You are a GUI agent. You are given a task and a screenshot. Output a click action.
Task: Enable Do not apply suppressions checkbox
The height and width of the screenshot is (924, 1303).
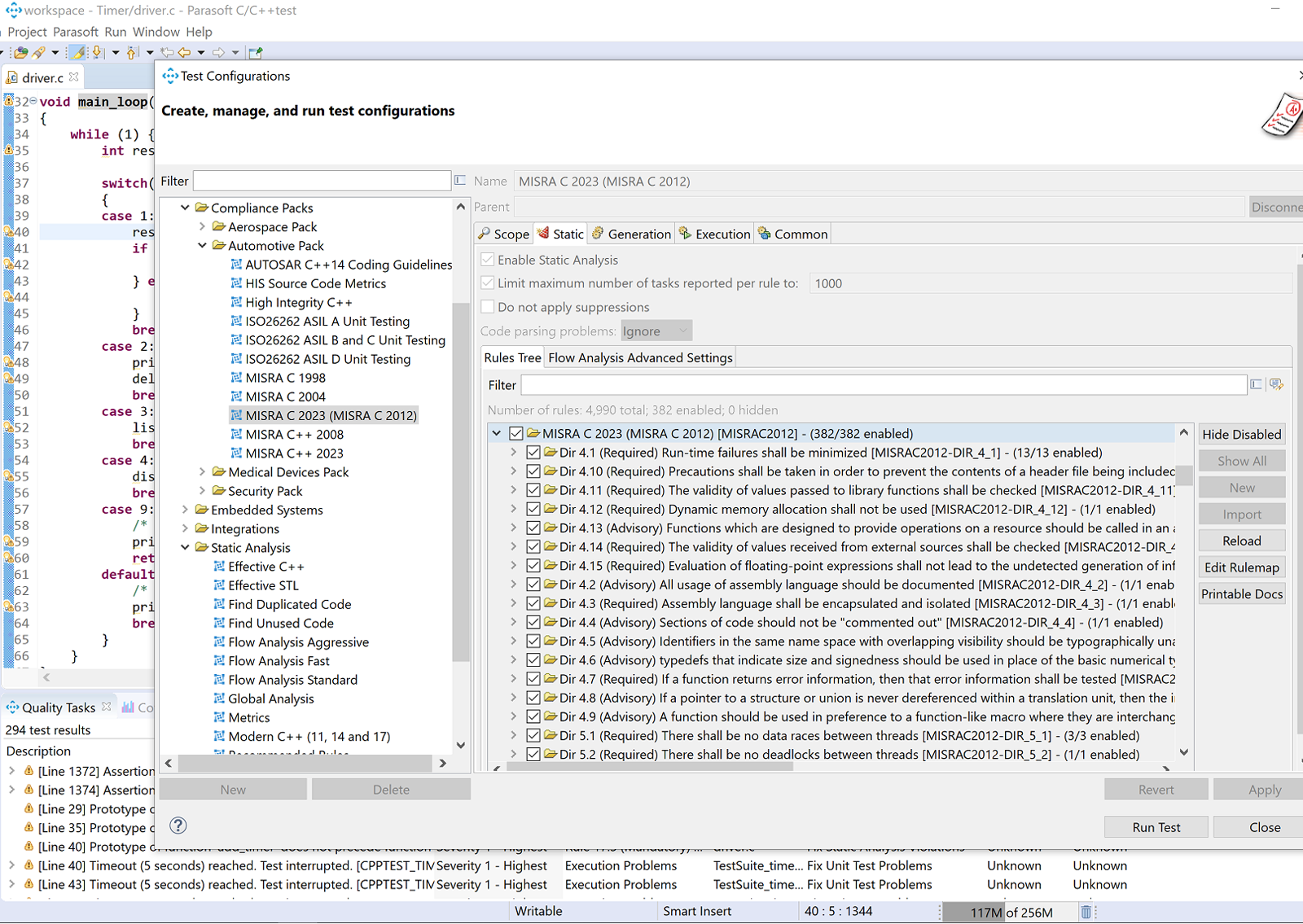pos(487,307)
